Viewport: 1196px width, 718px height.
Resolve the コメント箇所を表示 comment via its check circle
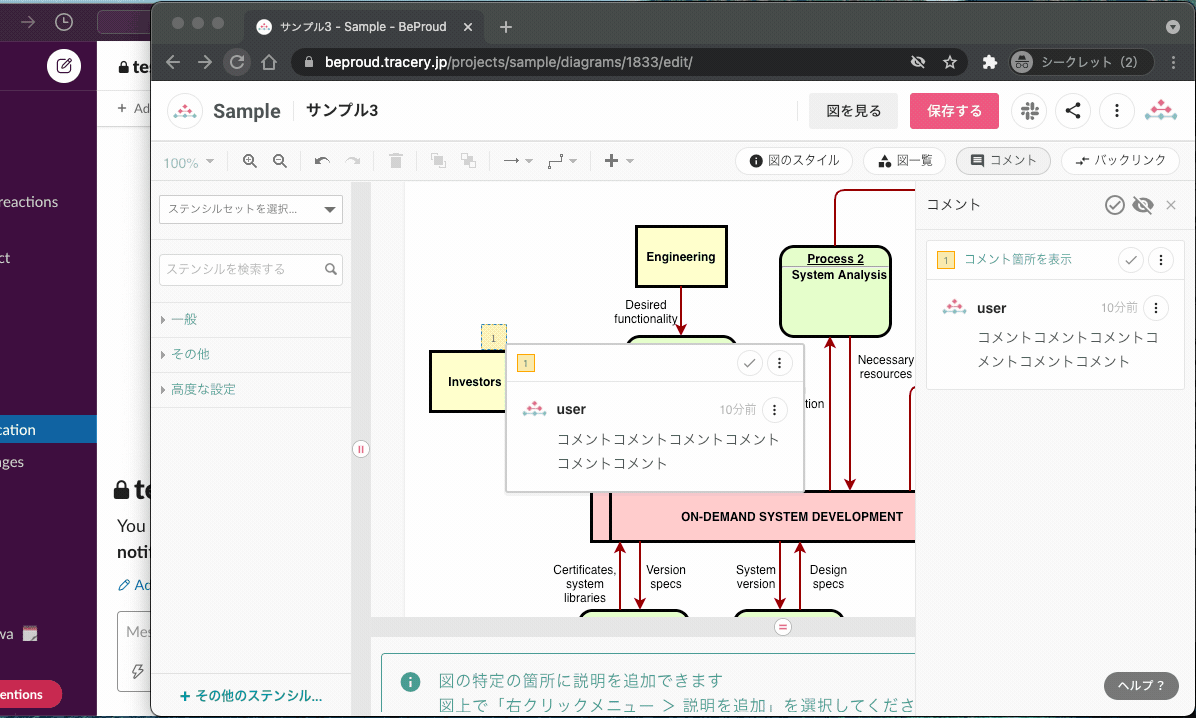[1131, 259]
